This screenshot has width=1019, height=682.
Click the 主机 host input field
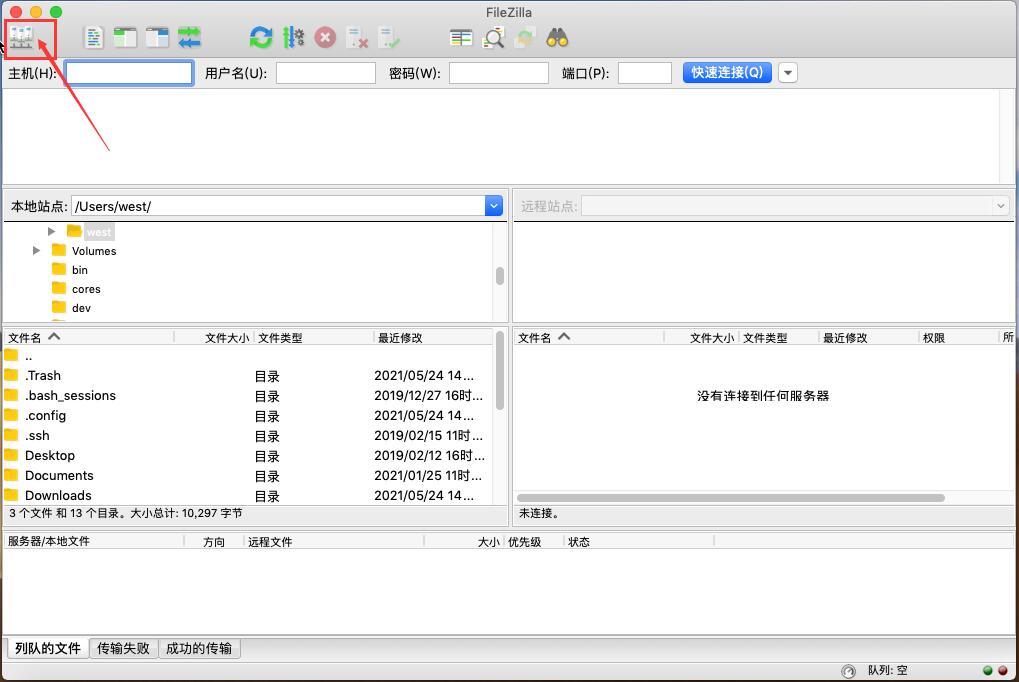(x=129, y=73)
